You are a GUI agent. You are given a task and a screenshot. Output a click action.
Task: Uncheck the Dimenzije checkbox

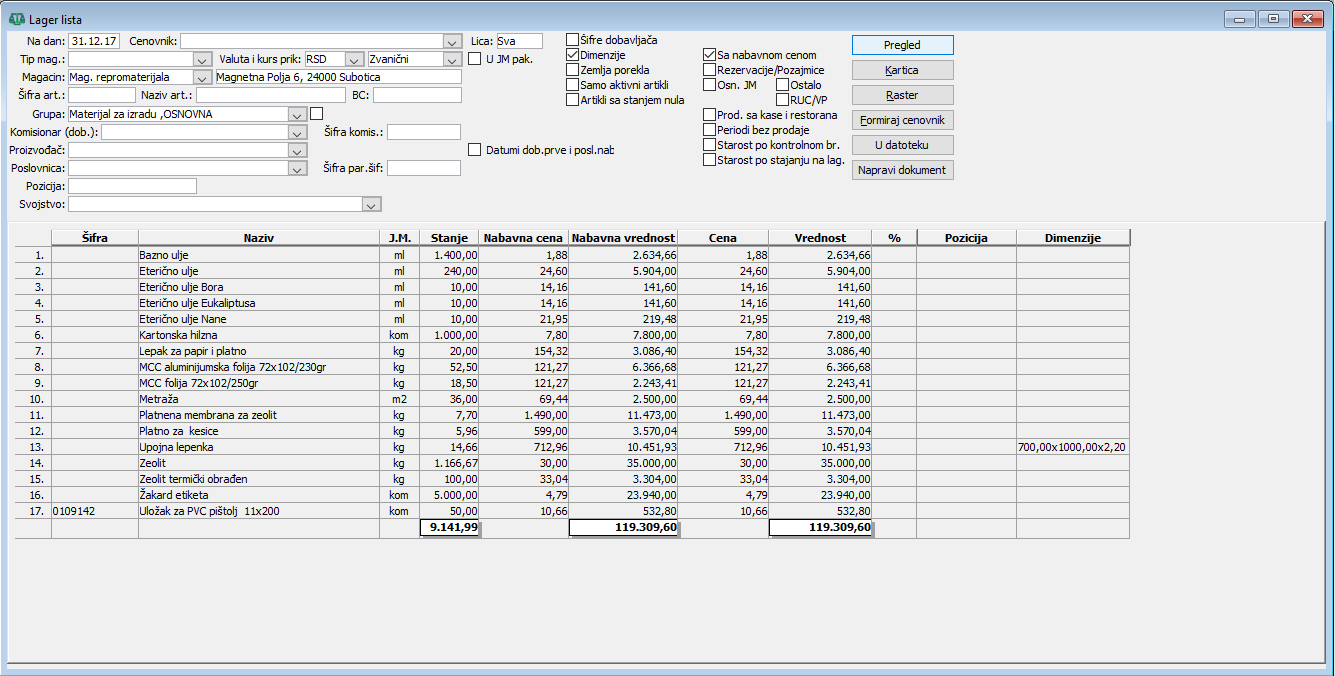tap(573, 55)
